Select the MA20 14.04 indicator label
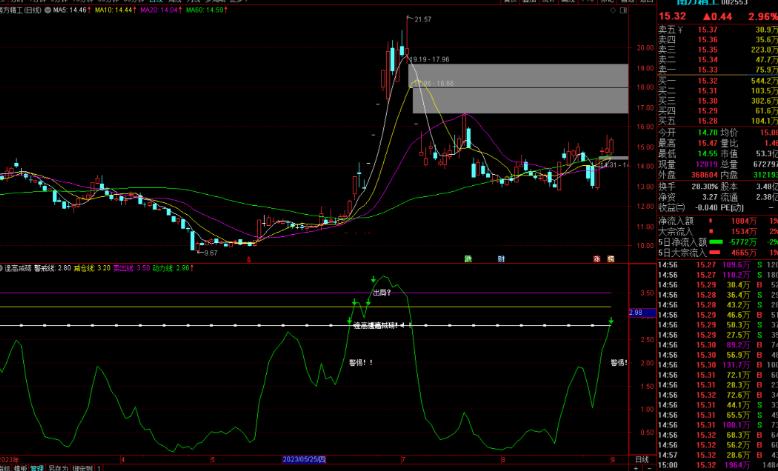 (161, 10)
